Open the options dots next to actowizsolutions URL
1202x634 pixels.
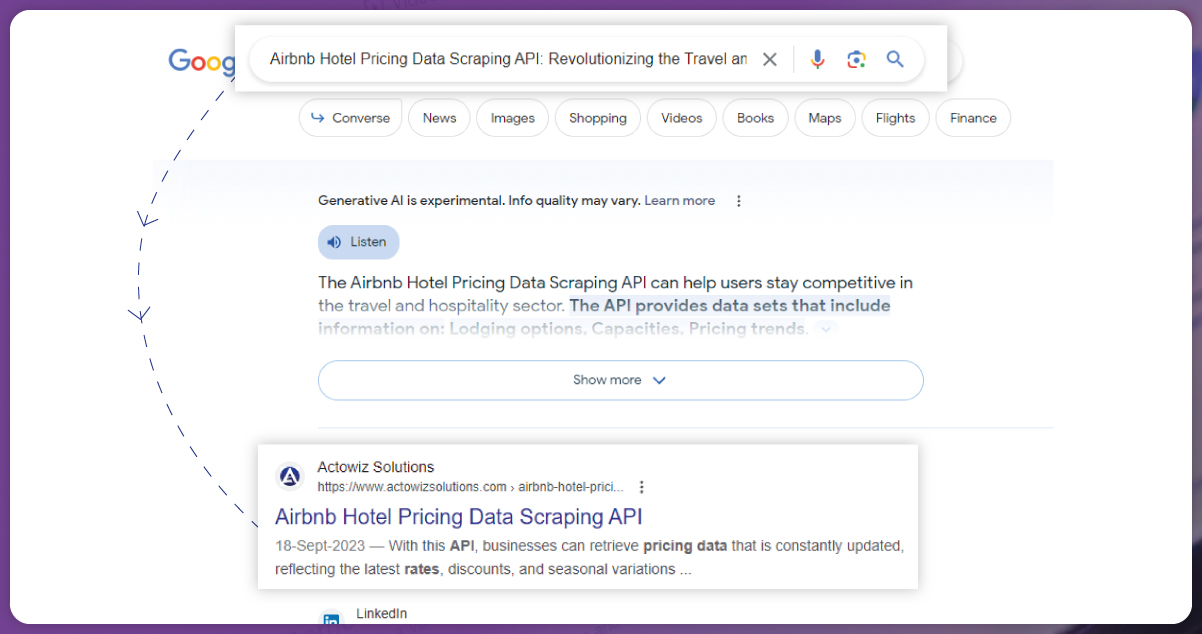click(642, 487)
